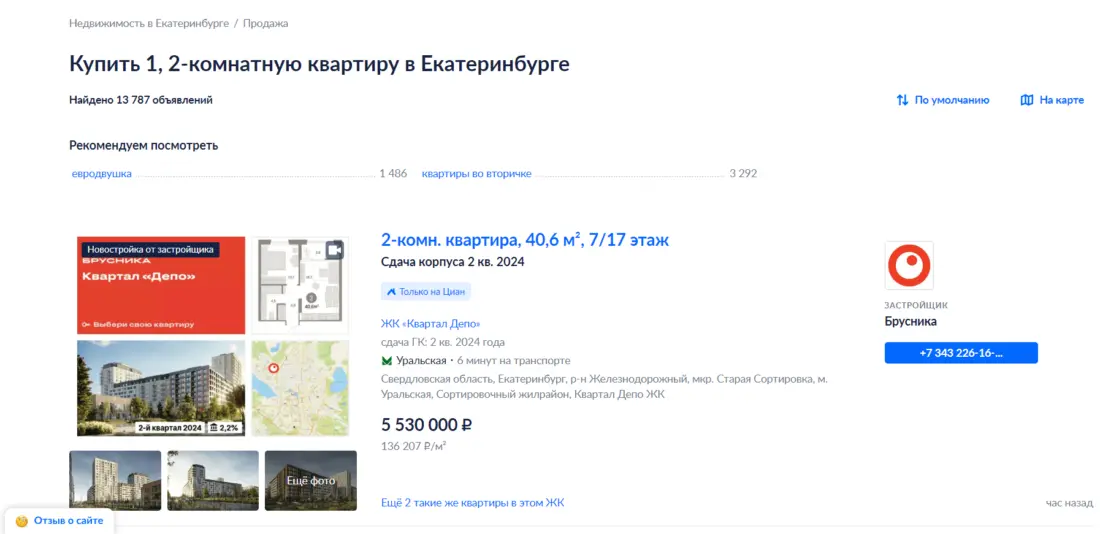Open the 2-комн. квартира 40,6 м² listing
The width and height of the screenshot is (1100, 534).
(524, 240)
